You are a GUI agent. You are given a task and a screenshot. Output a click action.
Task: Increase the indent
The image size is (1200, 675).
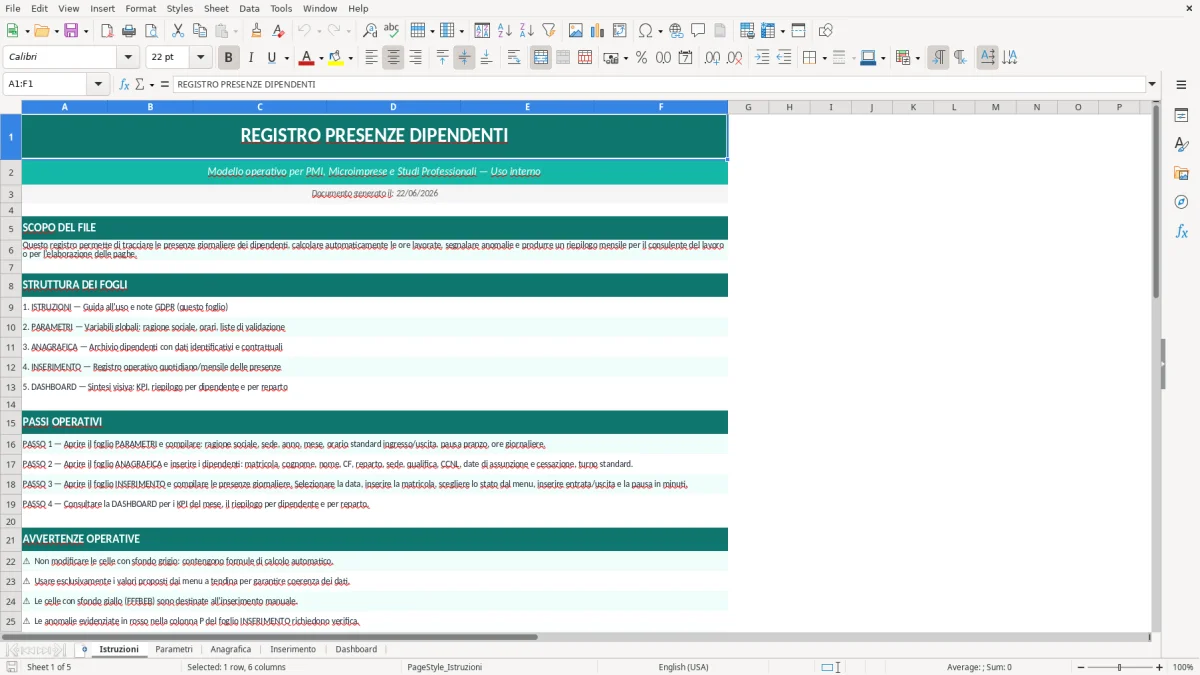click(x=762, y=58)
